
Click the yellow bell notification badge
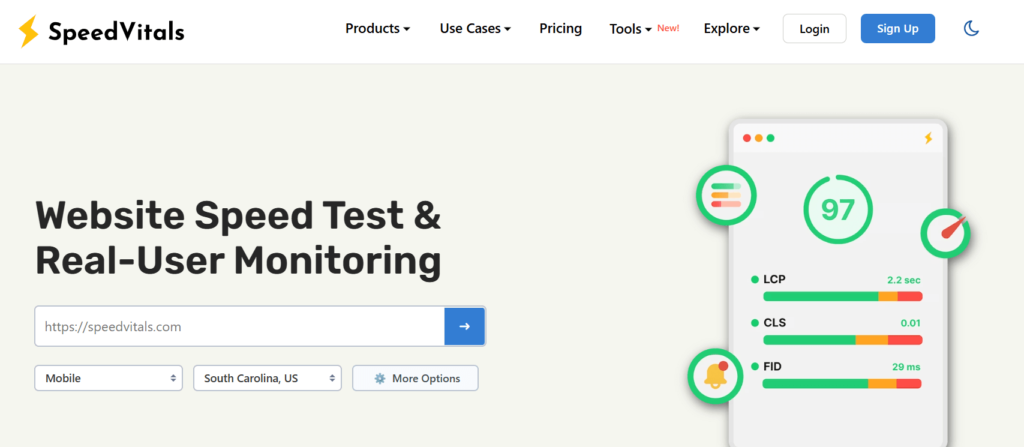[715, 376]
